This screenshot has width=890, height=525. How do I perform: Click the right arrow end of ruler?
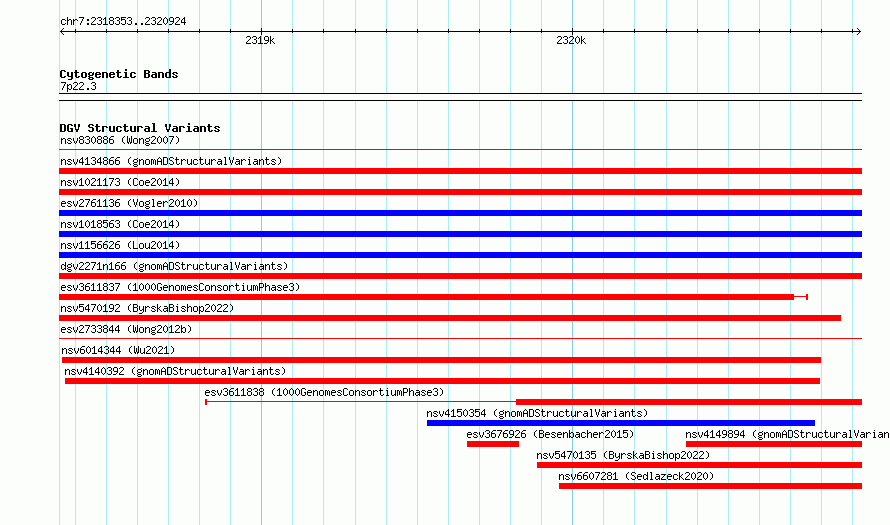[x=858, y=32]
